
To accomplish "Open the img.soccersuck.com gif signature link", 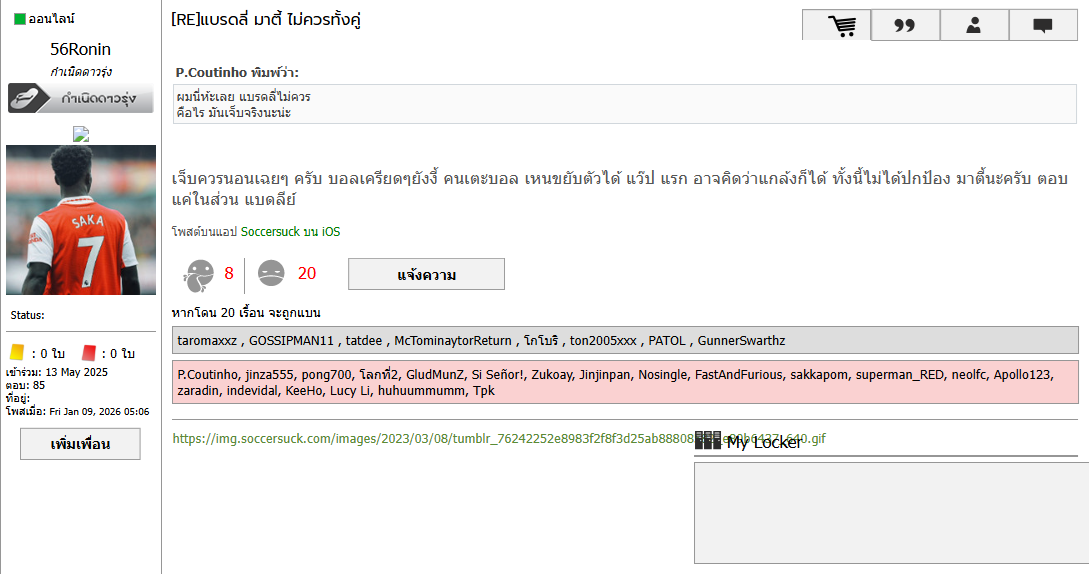I will [432, 439].
